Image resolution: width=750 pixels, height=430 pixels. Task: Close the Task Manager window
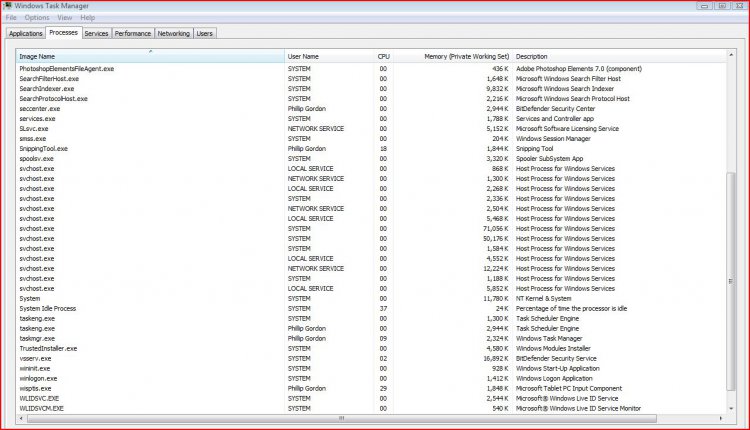pyautogui.click(x=739, y=6)
